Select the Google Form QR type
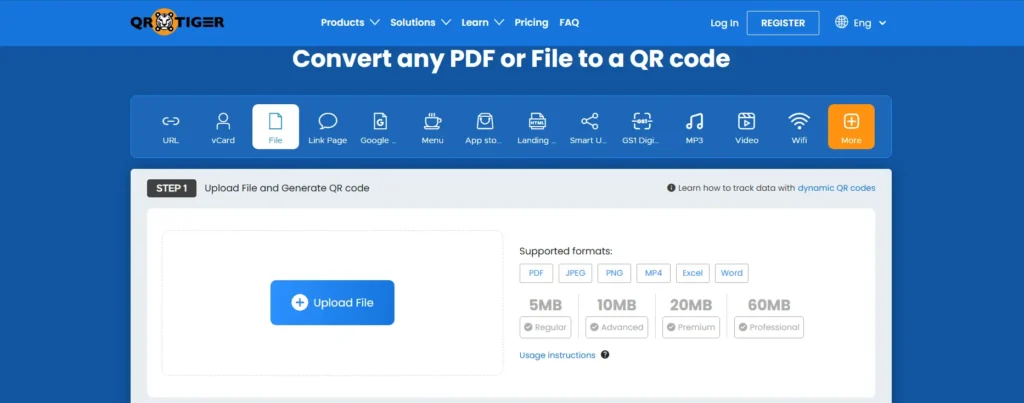Viewport: 1024px width, 403px height. (379, 127)
